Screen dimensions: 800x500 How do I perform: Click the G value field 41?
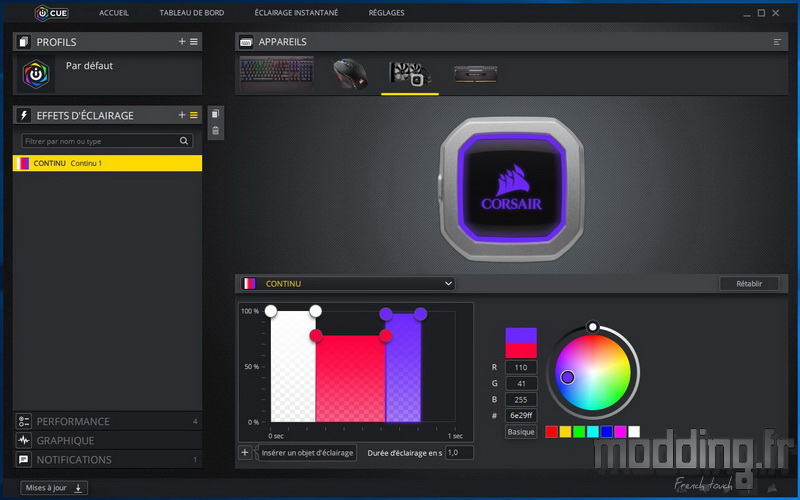[x=521, y=383]
